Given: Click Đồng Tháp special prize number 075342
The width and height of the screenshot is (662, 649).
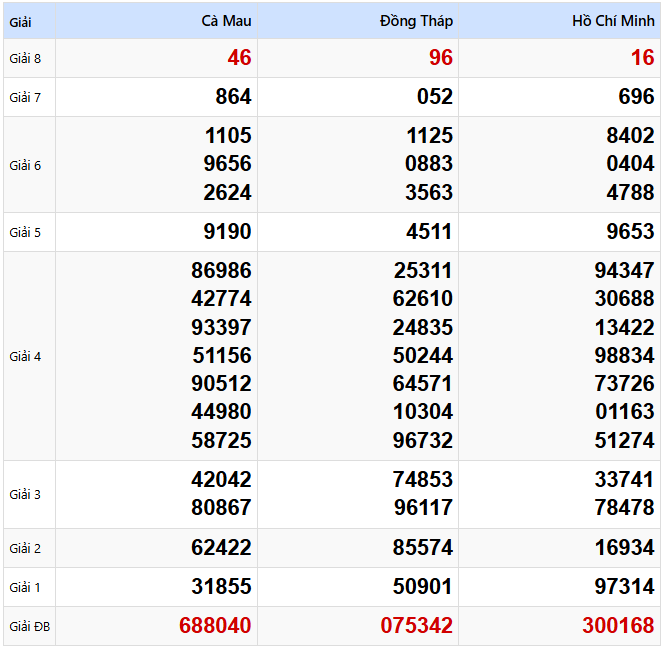Looking at the screenshot, I should click(x=416, y=626).
